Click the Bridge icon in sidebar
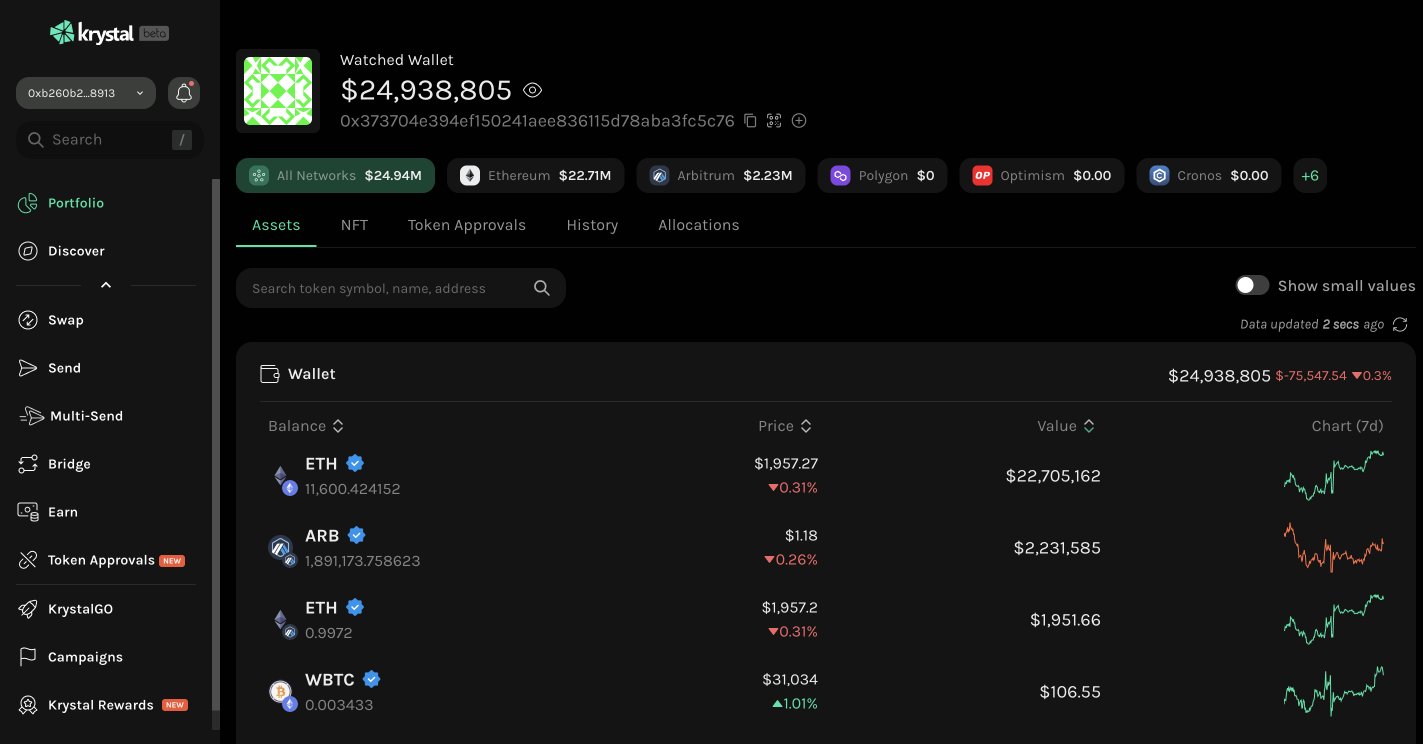The height and width of the screenshot is (744, 1423). 28,464
